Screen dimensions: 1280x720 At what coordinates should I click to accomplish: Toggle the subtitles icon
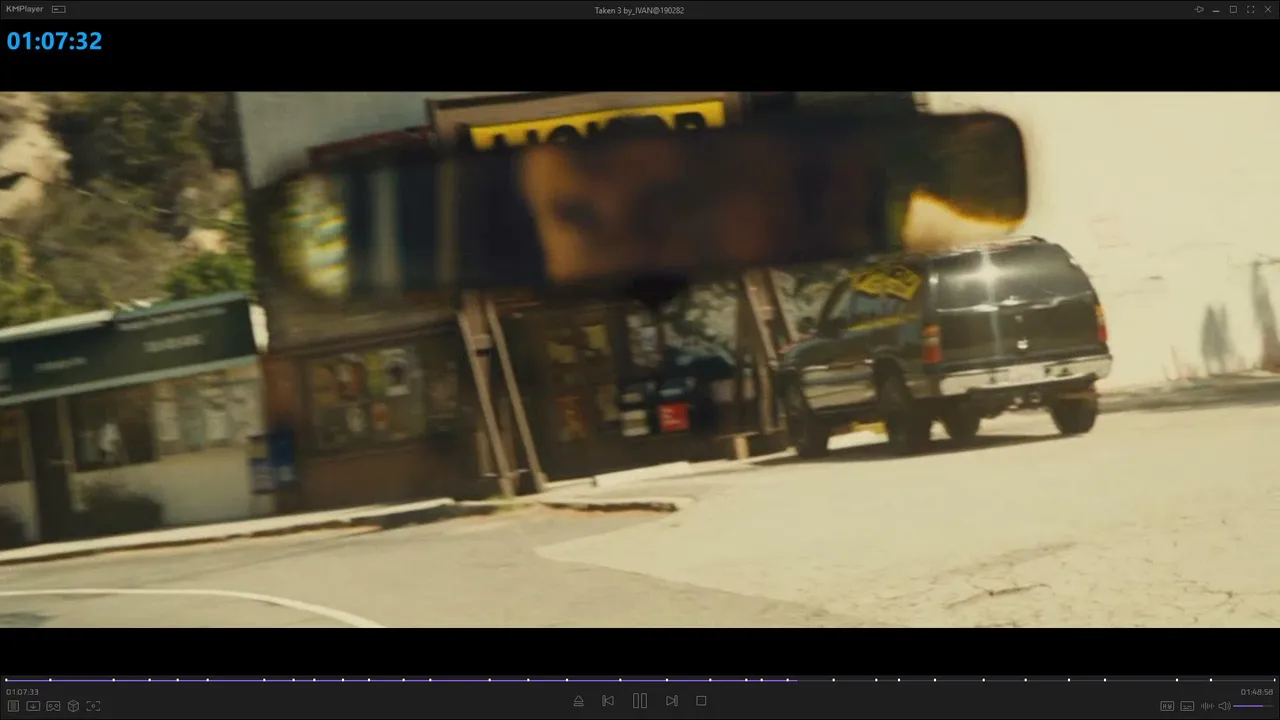point(1187,706)
